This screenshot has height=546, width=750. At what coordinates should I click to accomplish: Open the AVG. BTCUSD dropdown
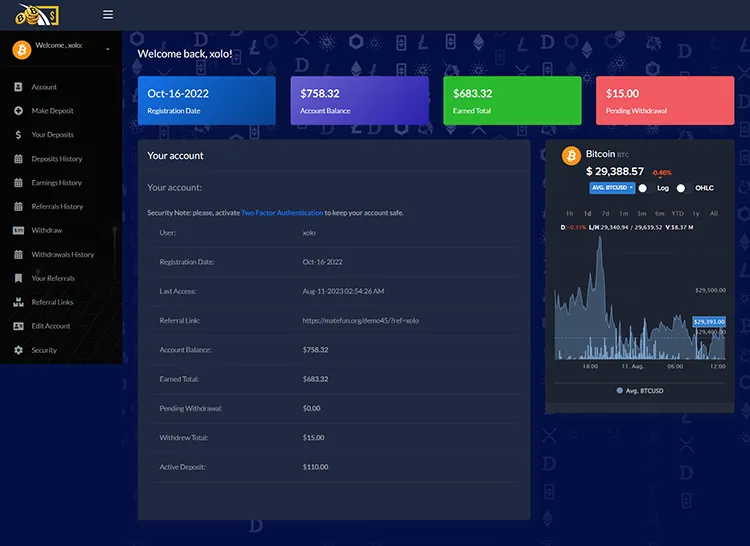click(x=612, y=188)
